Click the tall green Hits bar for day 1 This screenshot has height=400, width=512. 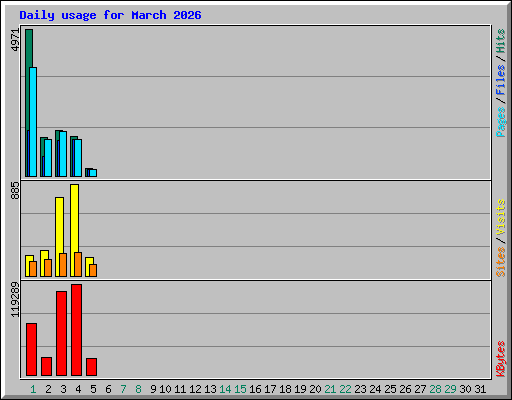point(29,48)
